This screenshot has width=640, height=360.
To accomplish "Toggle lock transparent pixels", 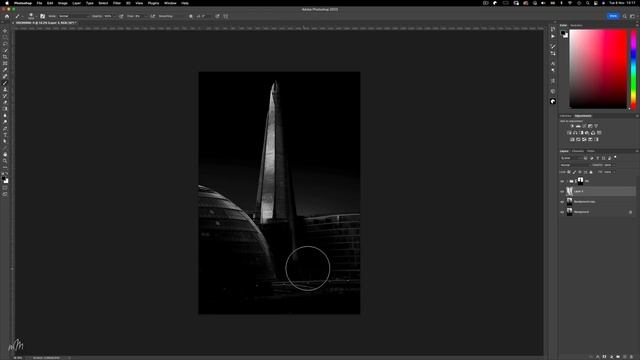I will click(x=569, y=172).
